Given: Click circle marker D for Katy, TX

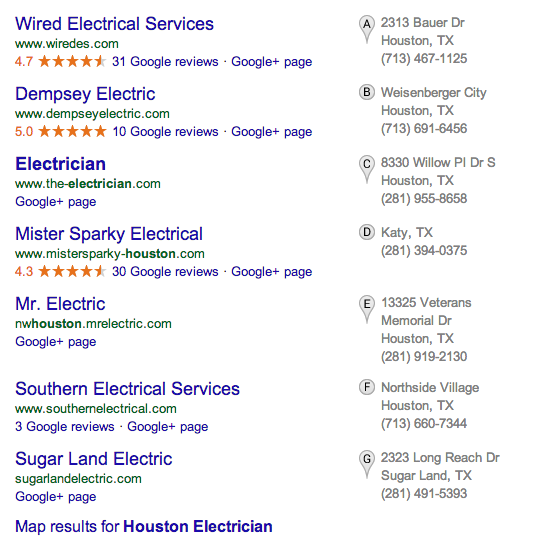Looking at the screenshot, I should point(367,232).
